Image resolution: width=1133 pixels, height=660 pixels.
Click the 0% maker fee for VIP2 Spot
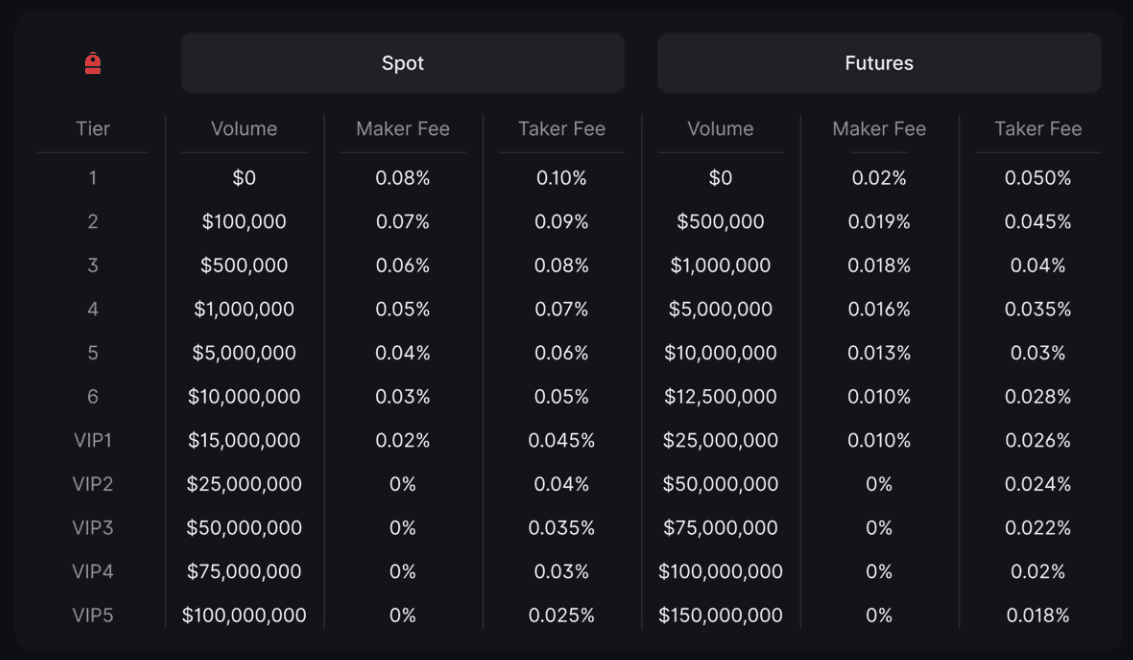click(x=402, y=484)
